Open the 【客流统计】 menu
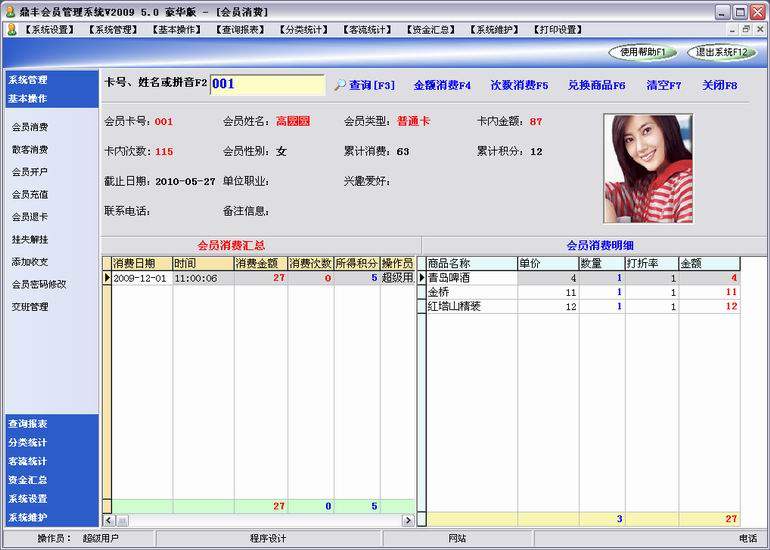This screenshot has width=770, height=550. coord(367,29)
